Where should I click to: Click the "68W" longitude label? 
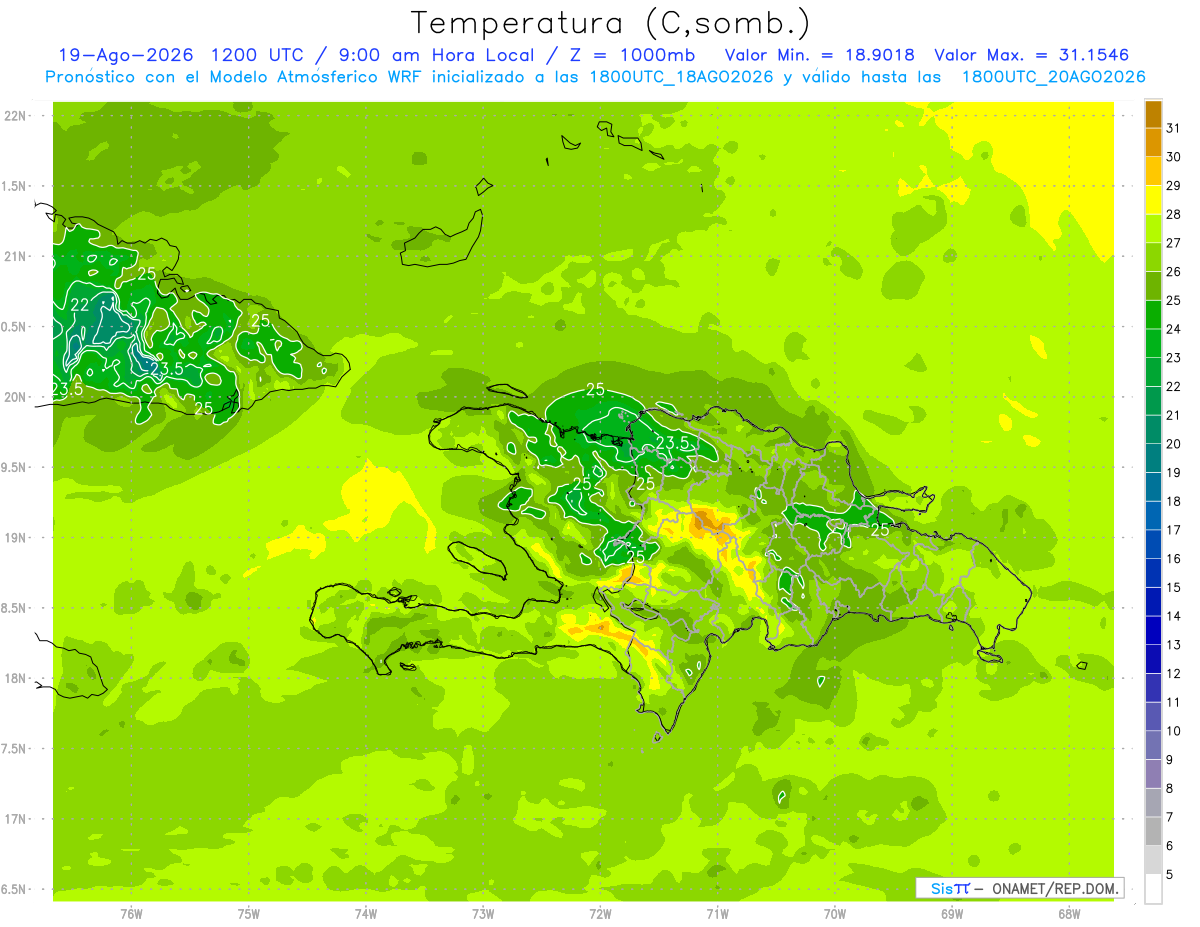point(1069,914)
